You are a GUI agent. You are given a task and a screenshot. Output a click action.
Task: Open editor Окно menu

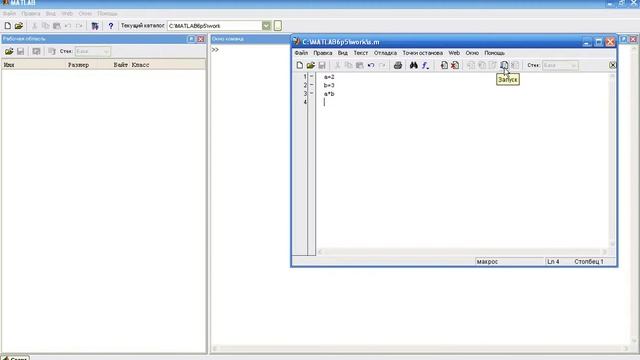point(472,53)
